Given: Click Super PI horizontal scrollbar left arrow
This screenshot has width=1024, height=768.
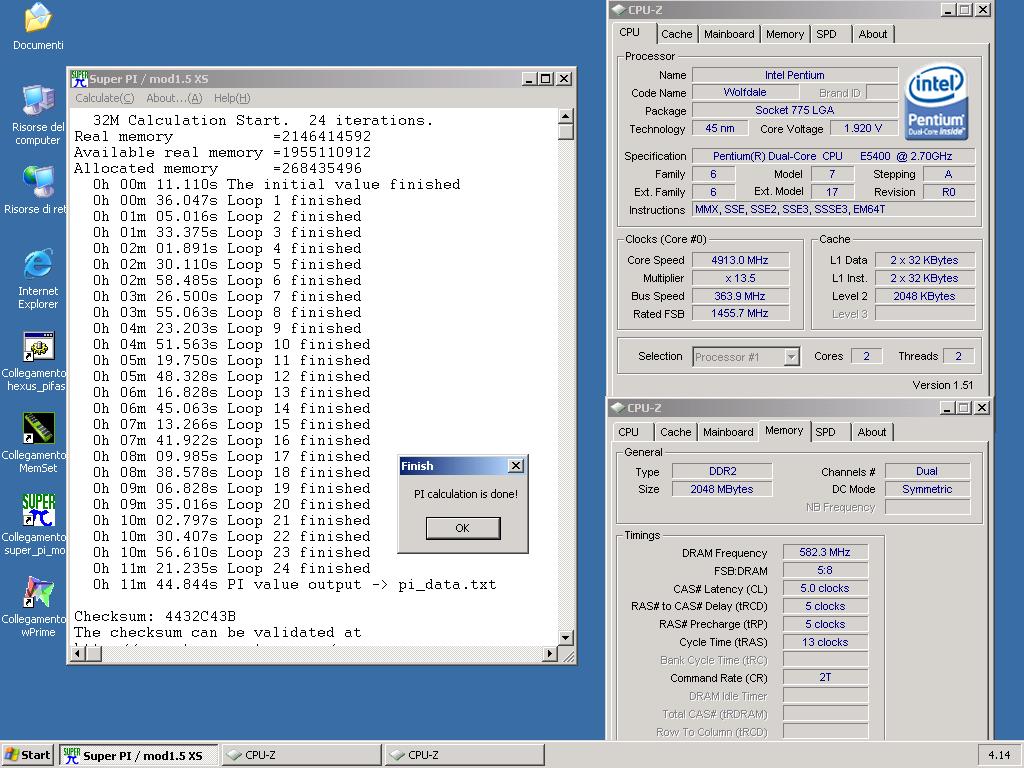Looking at the screenshot, I should pyautogui.click(x=78, y=653).
